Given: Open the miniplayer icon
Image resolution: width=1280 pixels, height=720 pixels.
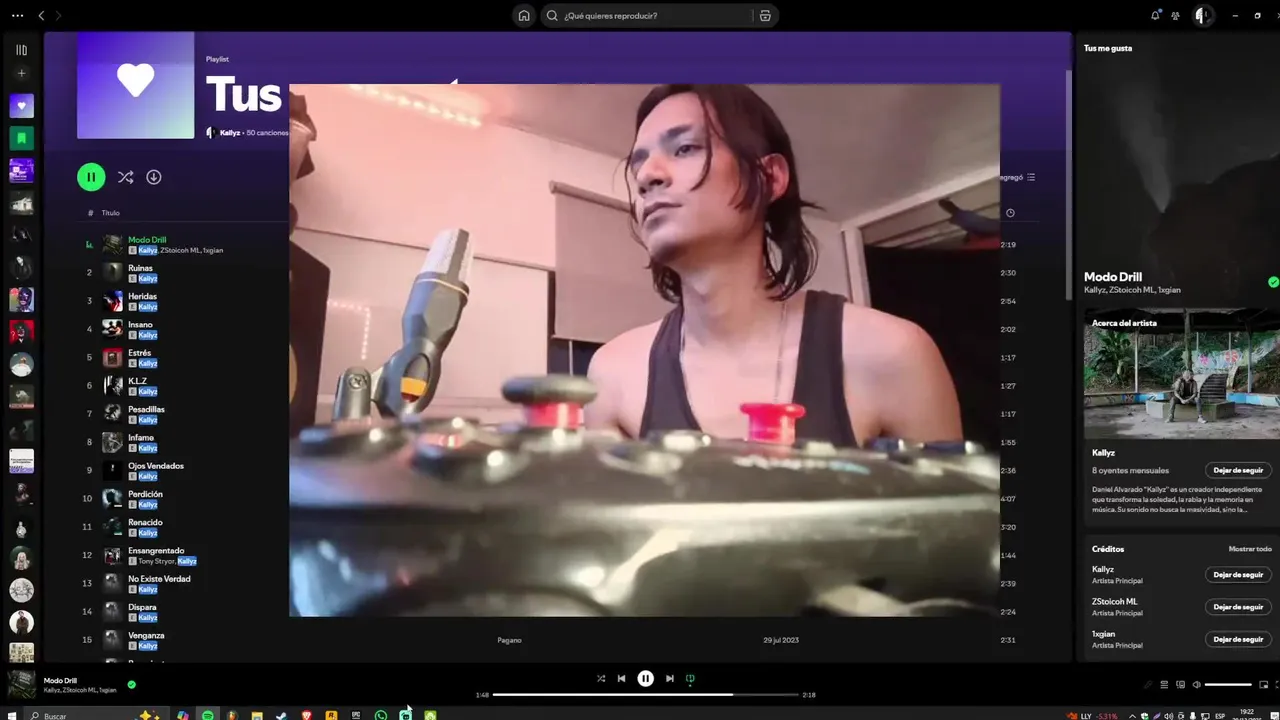Looking at the screenshot, I should (x=1263, y=685).
